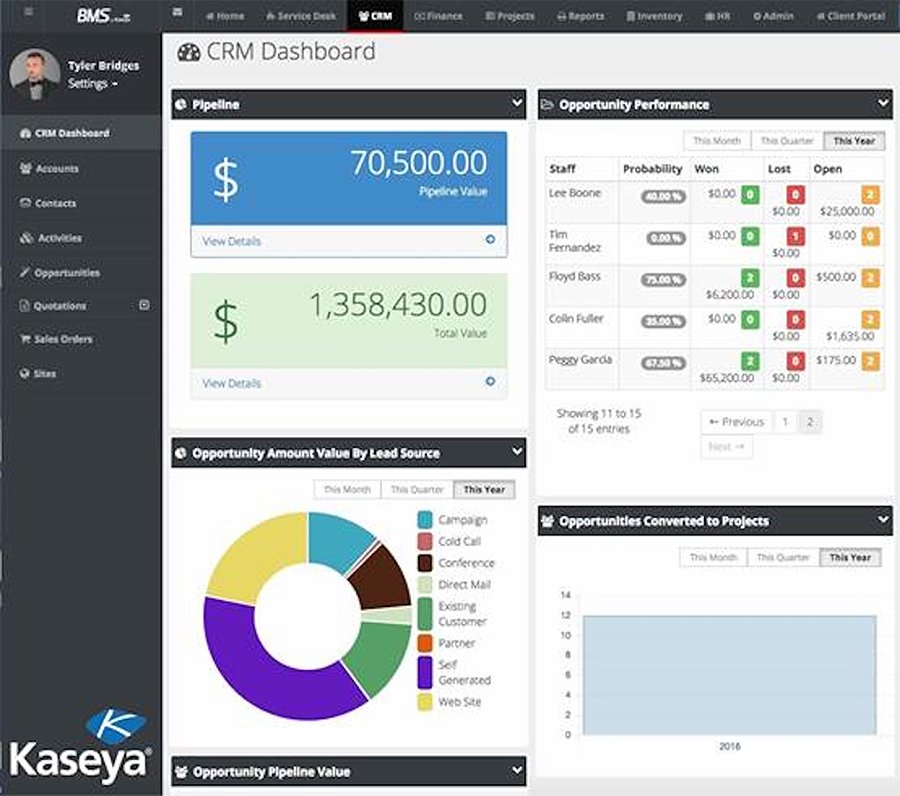Select This Quarter in the lead source chart

(x=417, y=489)
